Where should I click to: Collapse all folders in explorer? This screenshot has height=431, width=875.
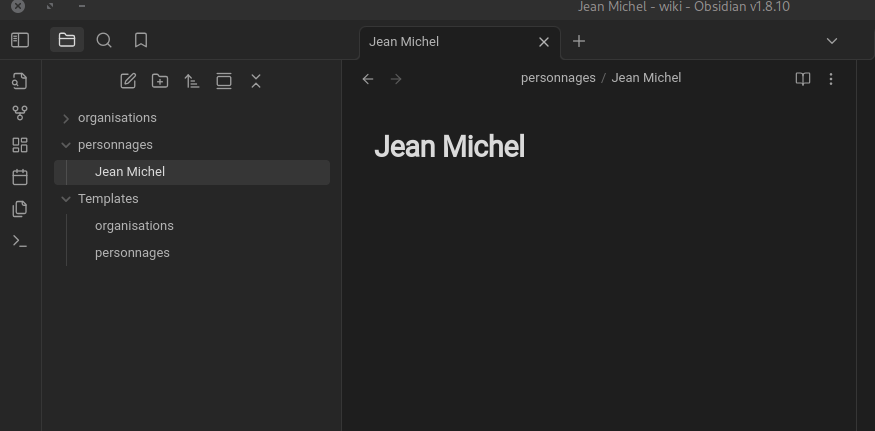[256, 81]
